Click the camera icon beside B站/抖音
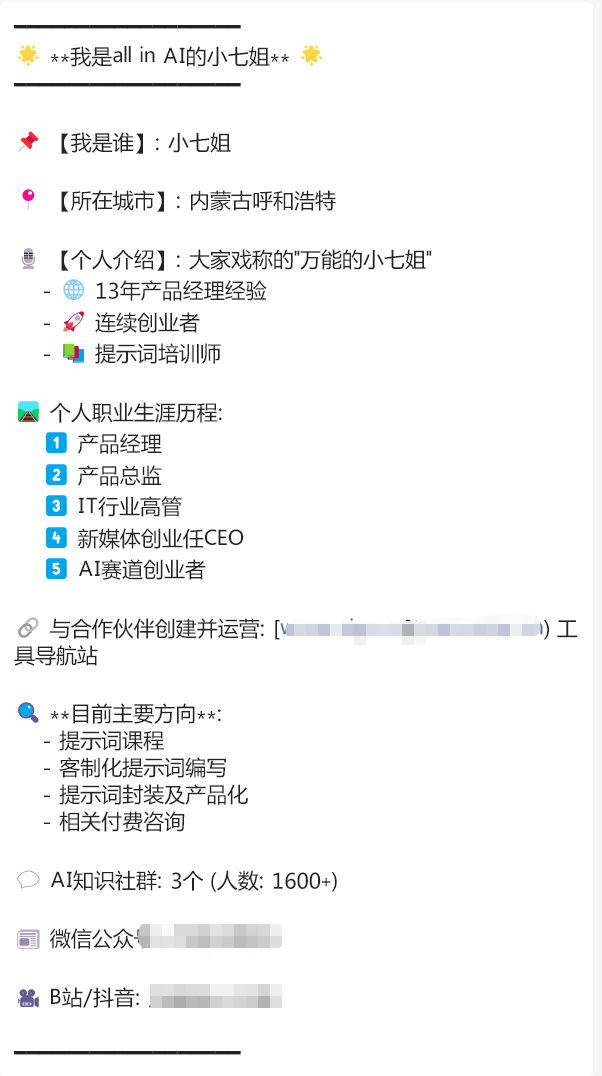The height and width of the screenshot is (1076, 602). [x=28, y=997]
